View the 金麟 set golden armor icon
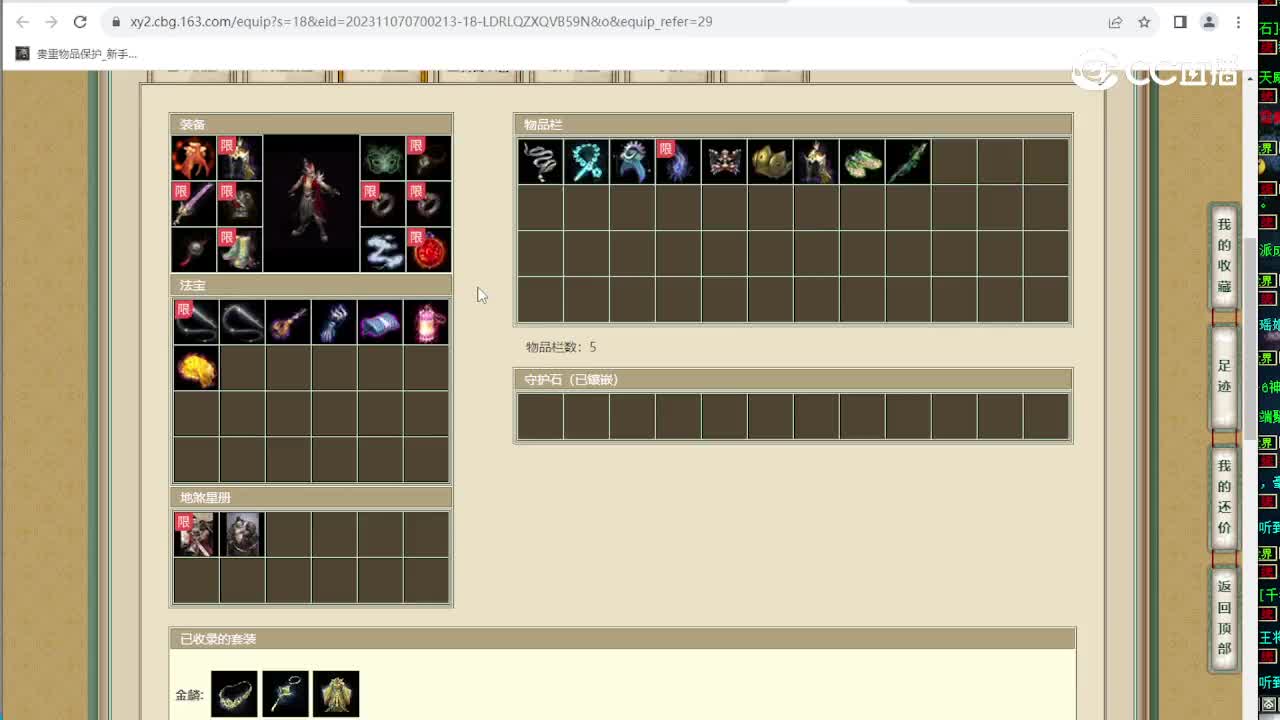 336,694
